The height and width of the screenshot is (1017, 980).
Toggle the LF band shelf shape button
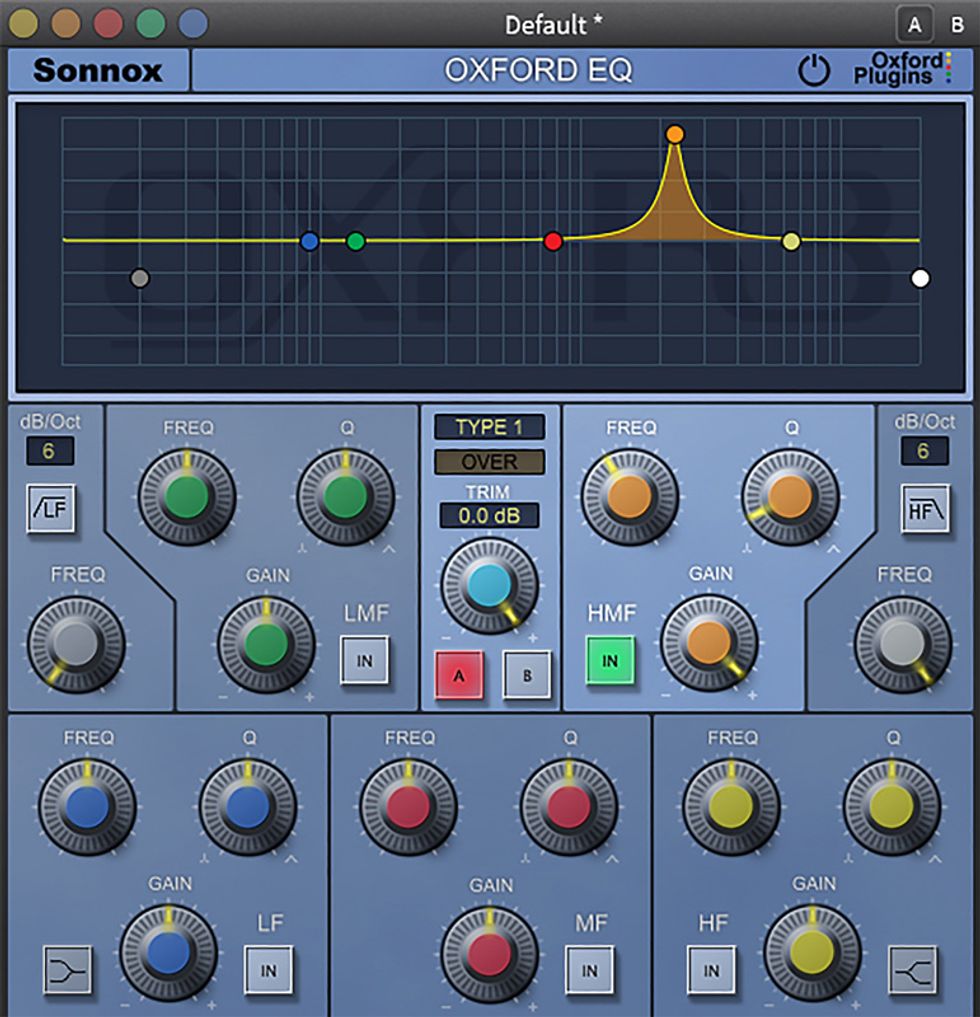[x=67, y=970]
